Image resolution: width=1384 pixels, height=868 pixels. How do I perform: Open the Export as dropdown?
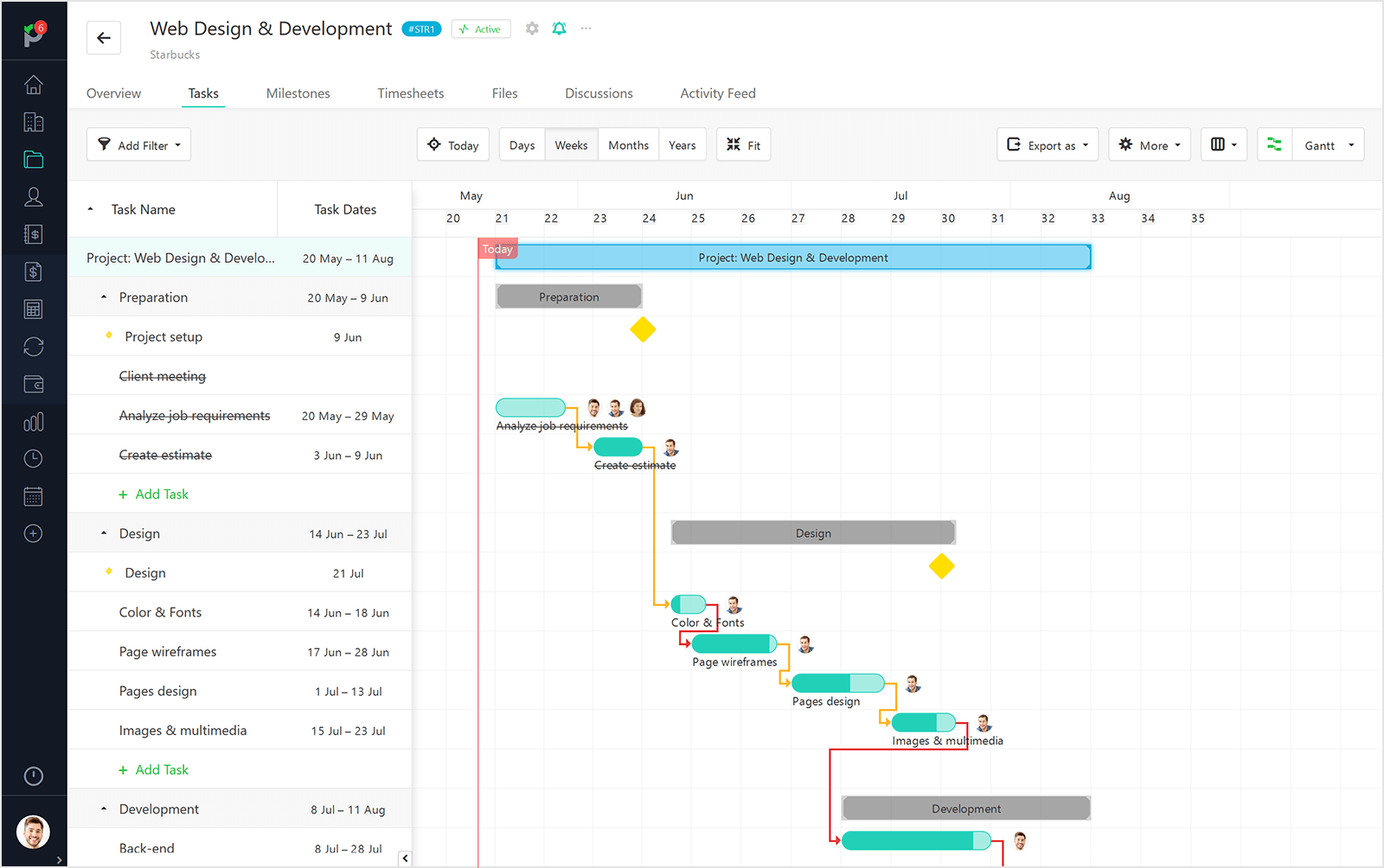tap(1048, 144)
